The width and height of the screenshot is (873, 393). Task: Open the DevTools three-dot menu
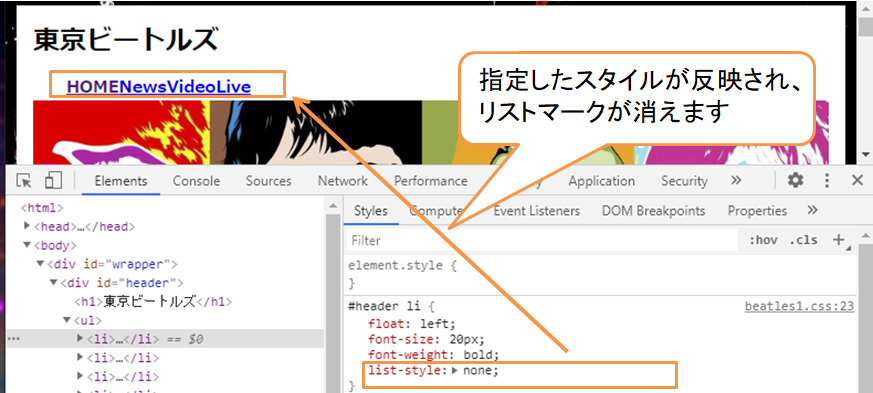pyautogui.click(x=827, y=180)
